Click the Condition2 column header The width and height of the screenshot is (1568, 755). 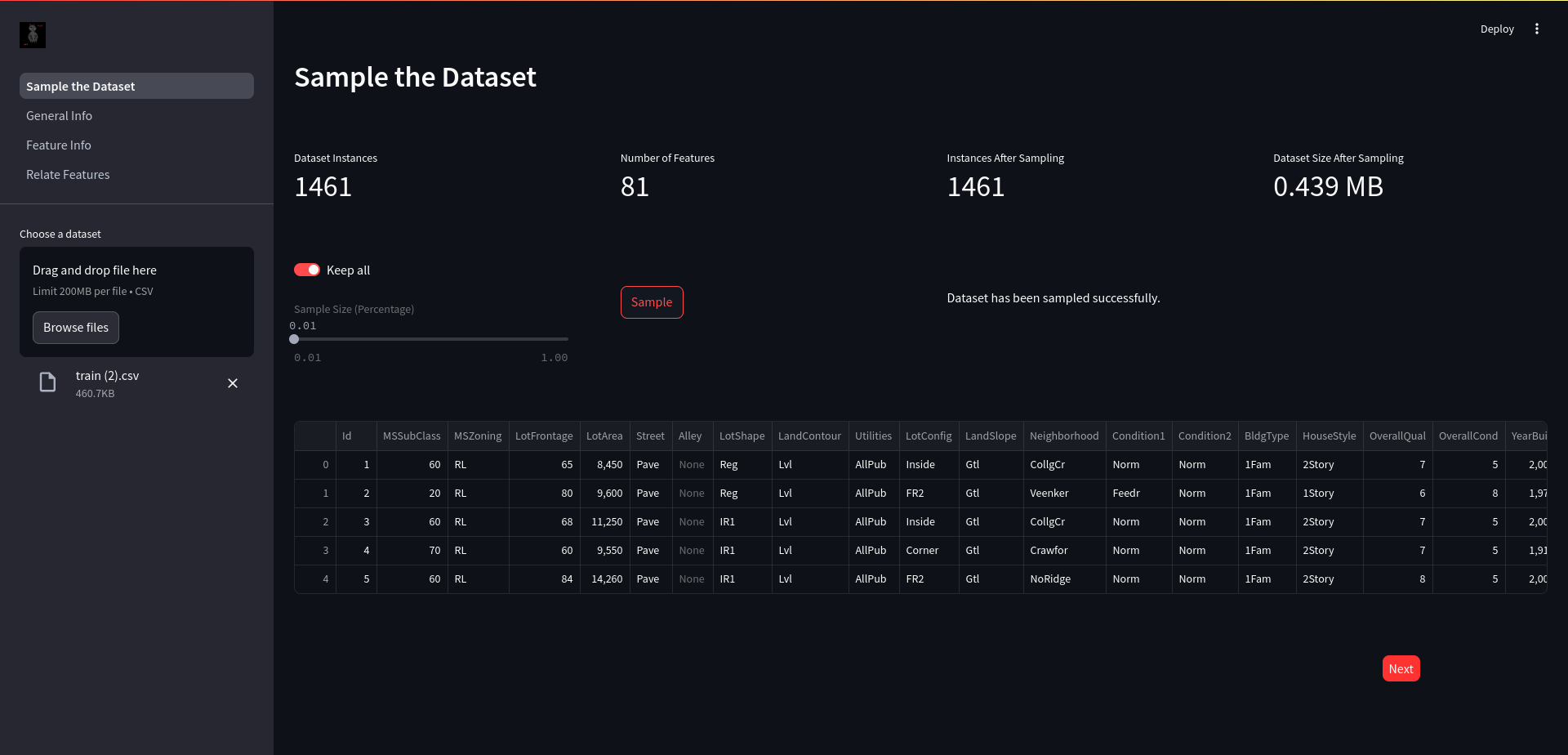[x=1205, y=436]
